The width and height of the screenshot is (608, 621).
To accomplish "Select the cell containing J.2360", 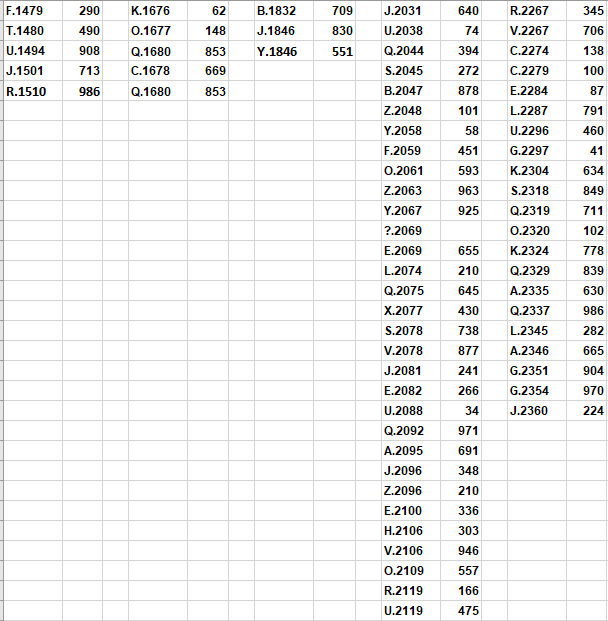I will [537, 411].
